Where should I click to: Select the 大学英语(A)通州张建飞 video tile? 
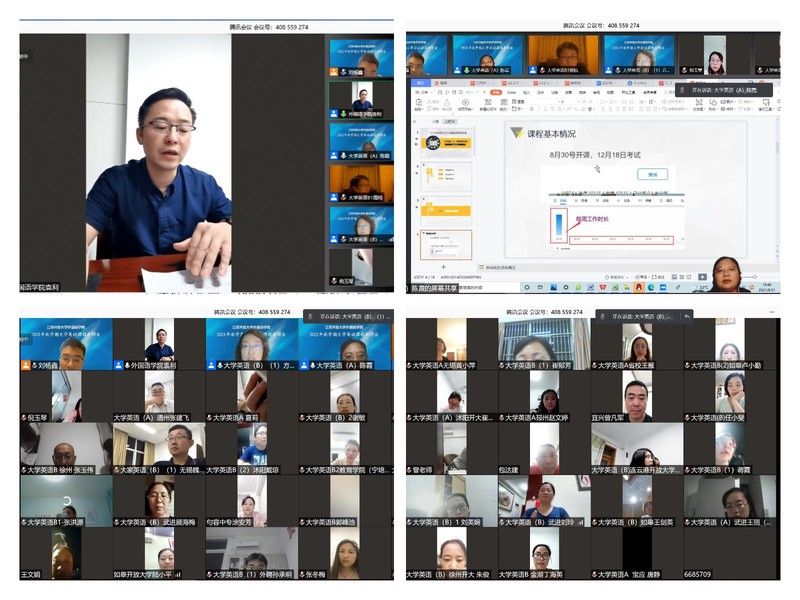(x=159, y=396)
